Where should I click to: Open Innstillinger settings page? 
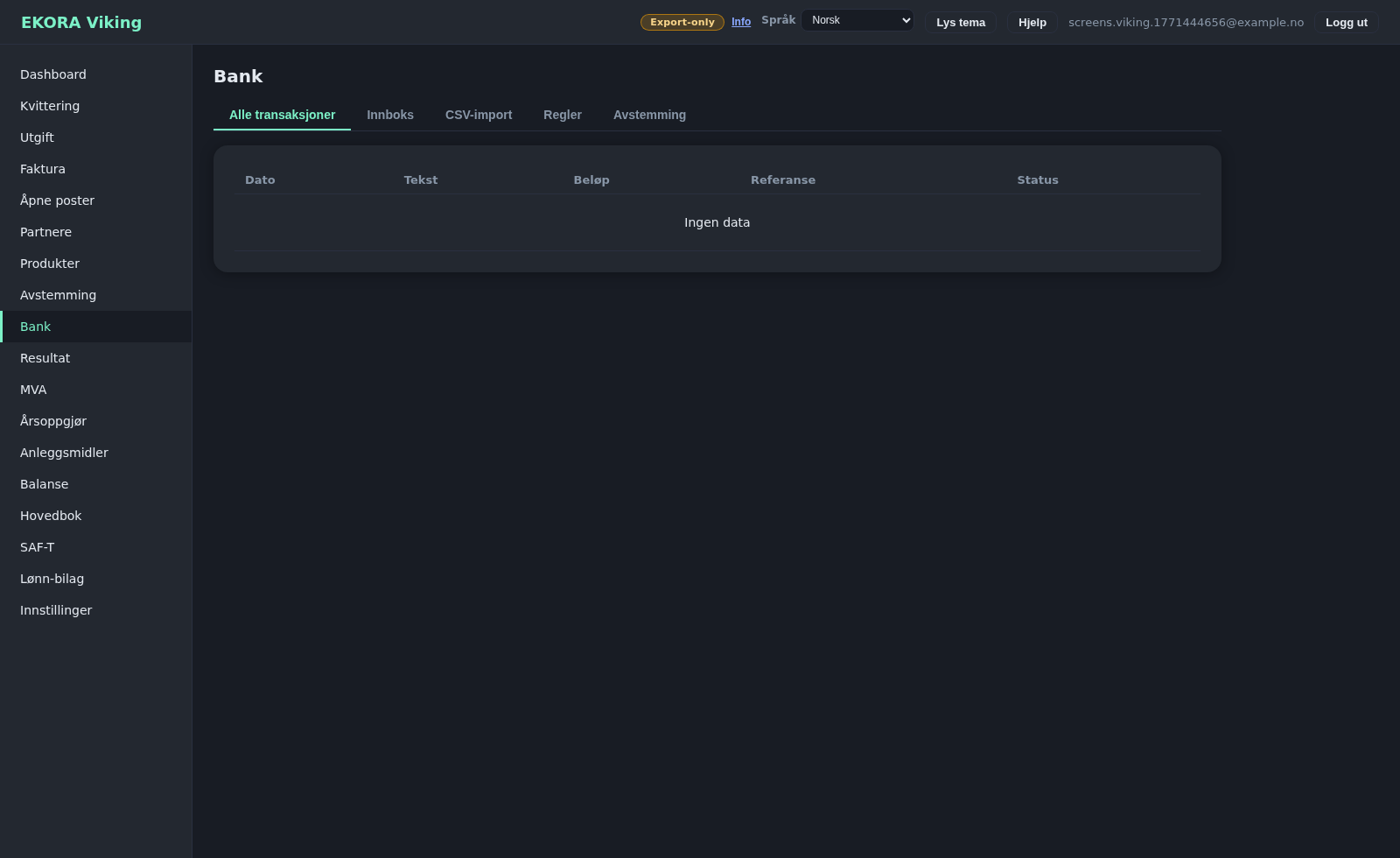(56, 610)
